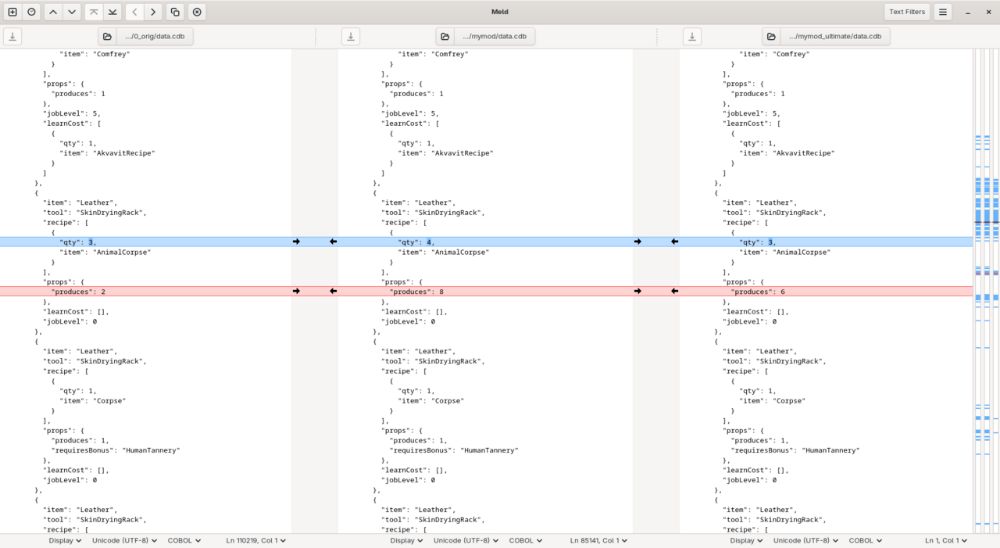This screenshot has height=548, width=1000.
Task: Open Text Filters menu button
Action: tap(907, 12)
